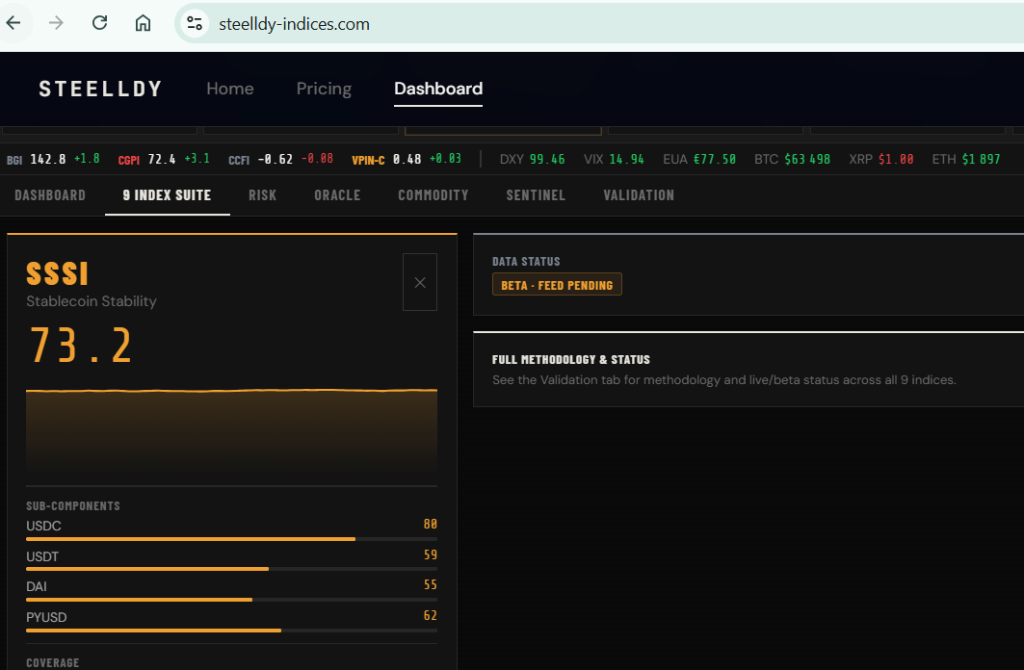Click the SUB-COMPONENTS heading
This screenshot has width=1024, height=670.
tap(73, 506)
